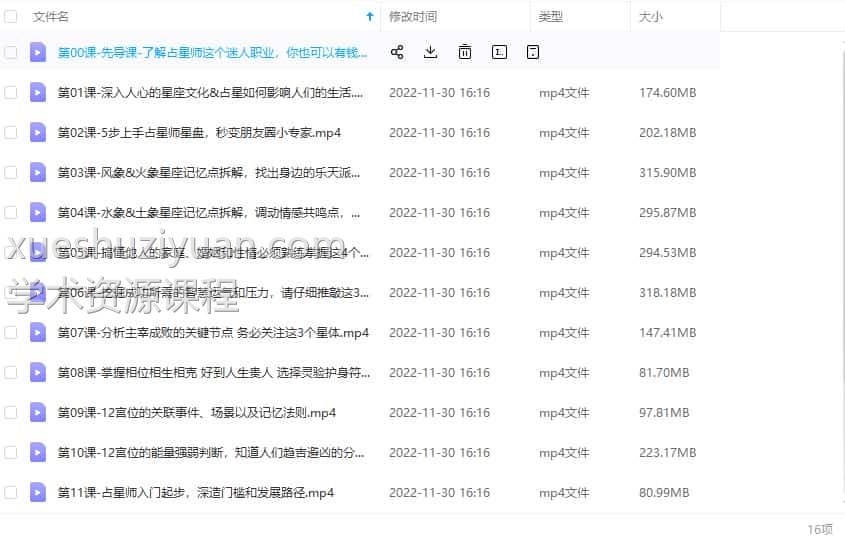The width and height of the screenshot is (845, 541).
Task: Select the checkbox next to 第07课
Action: 11,332
